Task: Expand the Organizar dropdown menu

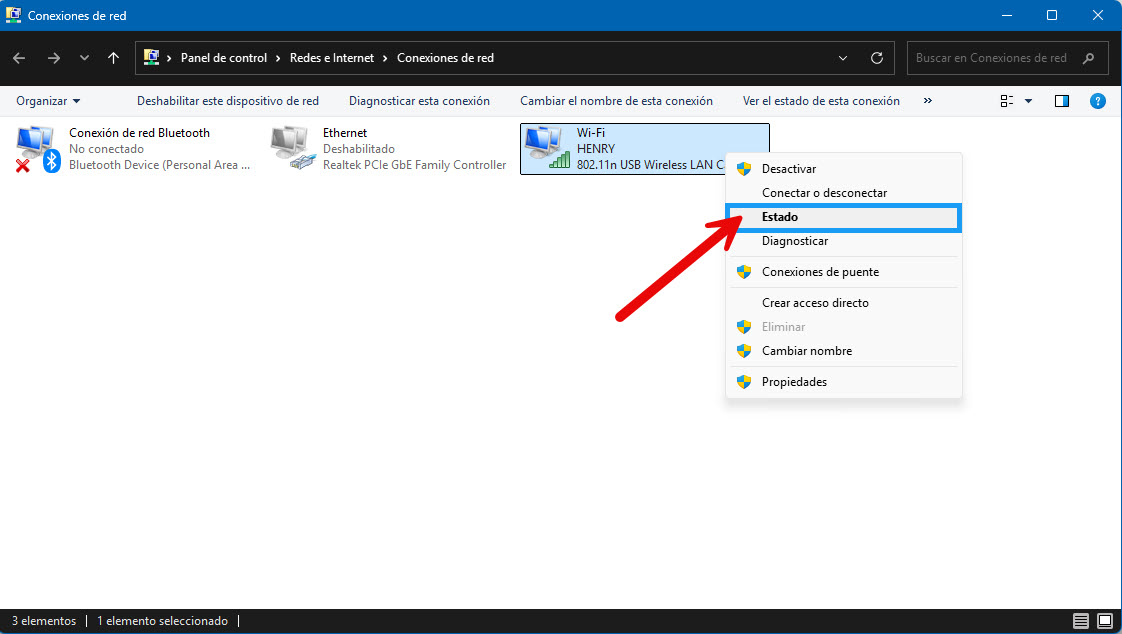Action: point(48,101)
